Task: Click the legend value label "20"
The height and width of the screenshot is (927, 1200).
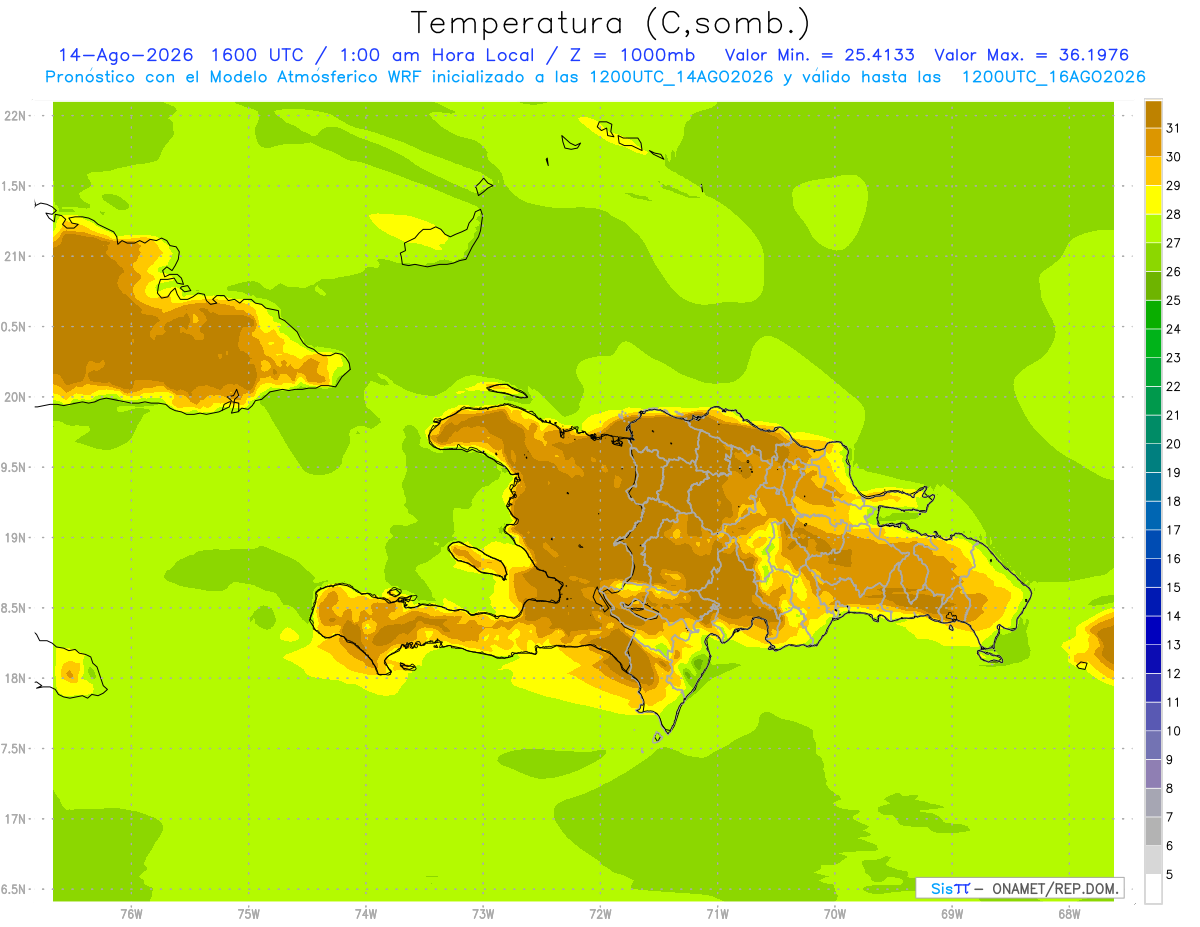Action: [1174, 443]
